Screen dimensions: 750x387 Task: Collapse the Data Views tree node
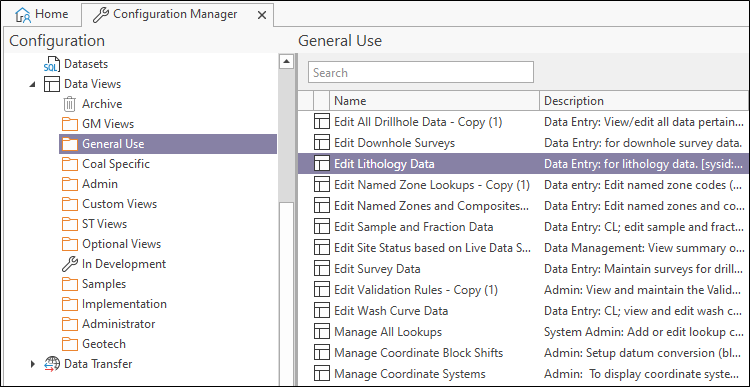32,85
